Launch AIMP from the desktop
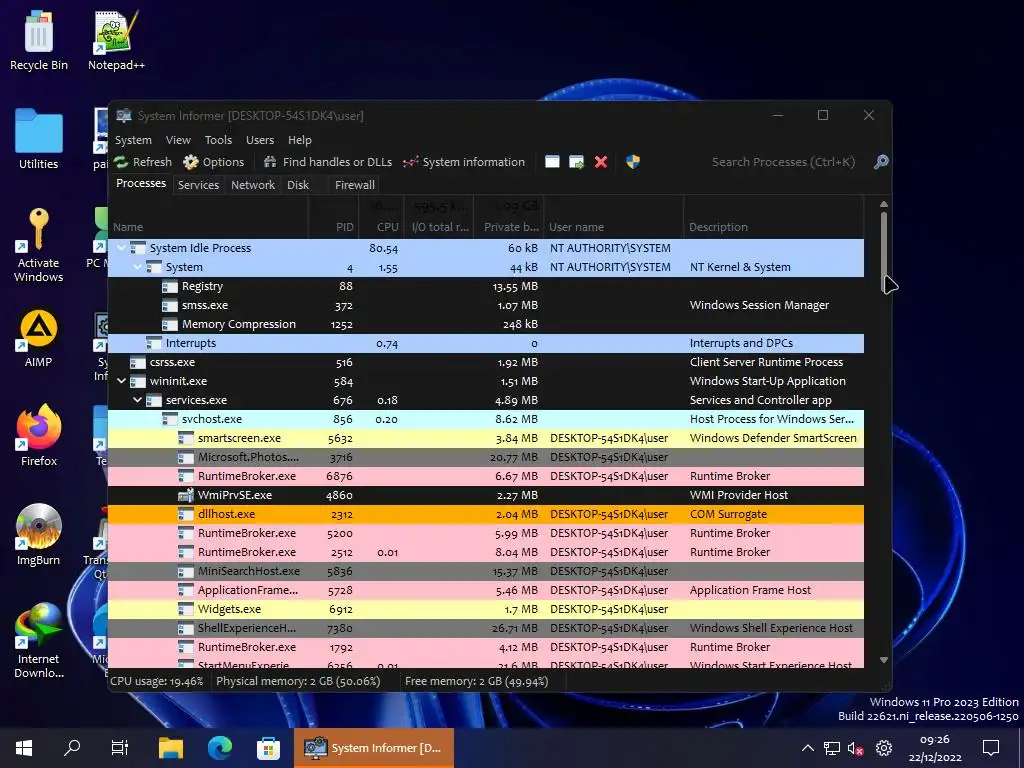This screenshot has height=768, width=1024. [x=39, y=338]
